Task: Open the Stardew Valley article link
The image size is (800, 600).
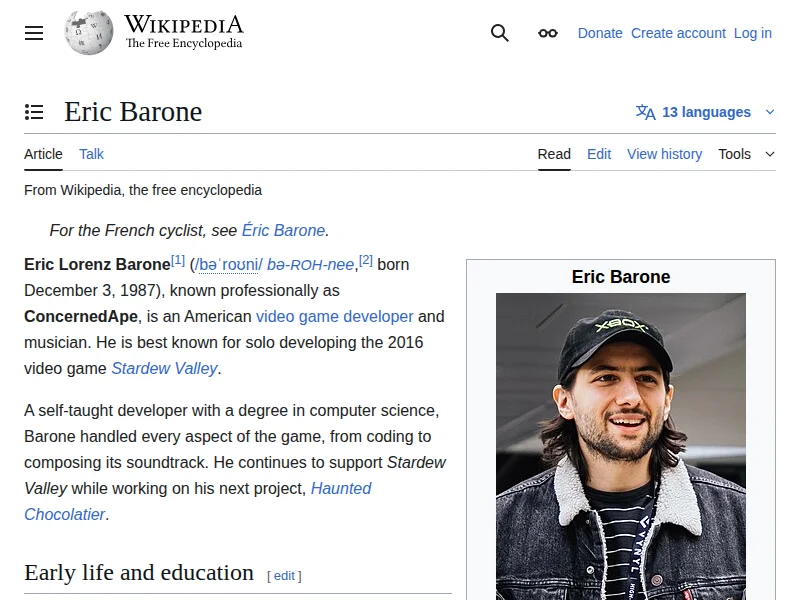Action: (x=164, y=368)
